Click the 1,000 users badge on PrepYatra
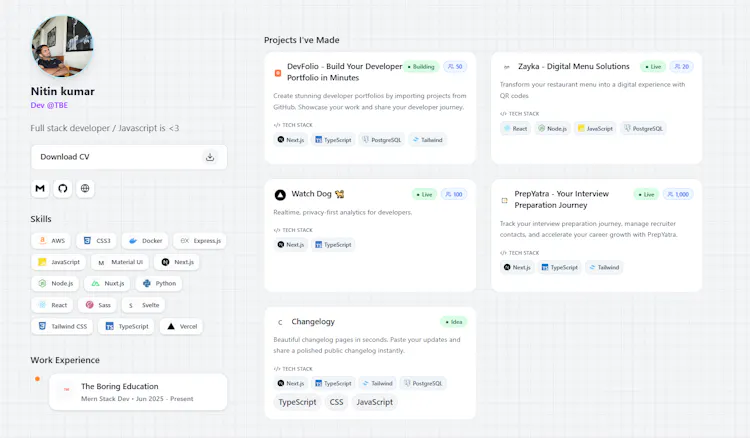This screenshot has width=750, height=438. (678, 194)
